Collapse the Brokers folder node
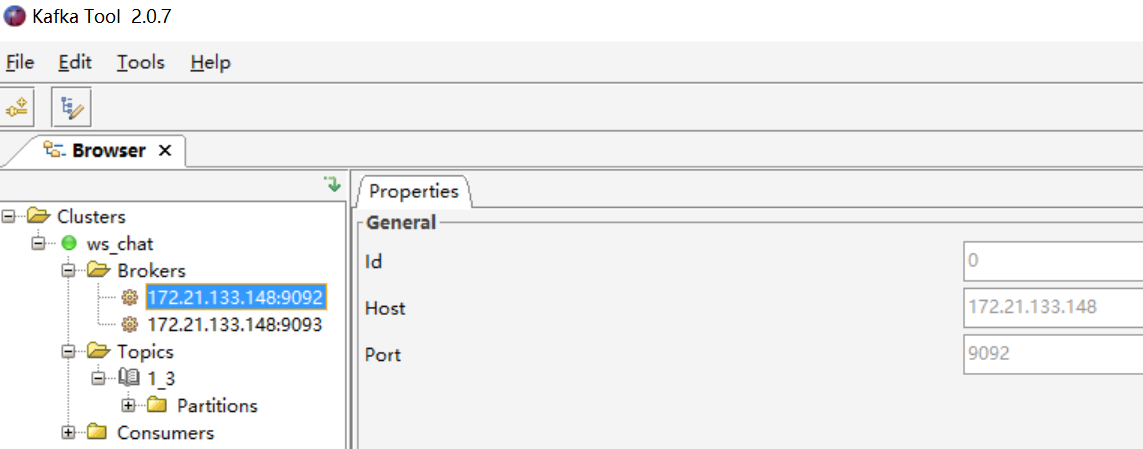This screenshot has height=449, width=1143. tap(69, 270)
